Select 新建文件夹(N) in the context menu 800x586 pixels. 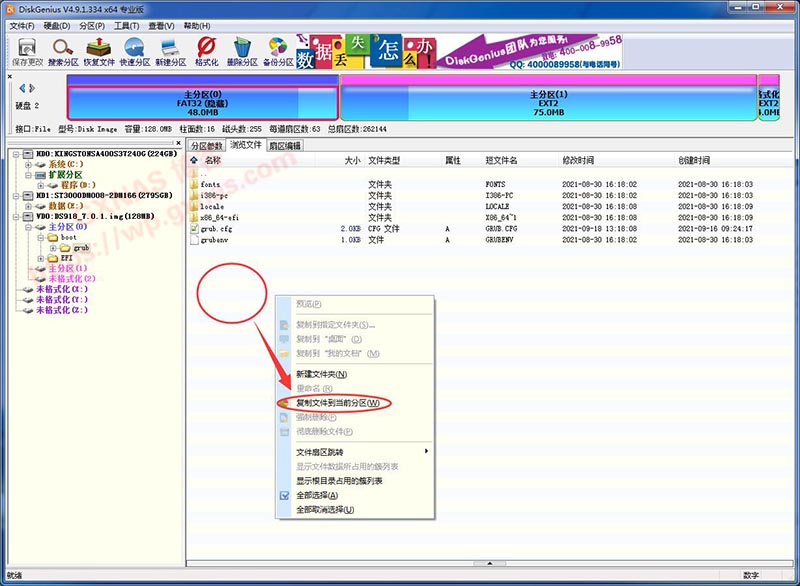coord(321,374)
